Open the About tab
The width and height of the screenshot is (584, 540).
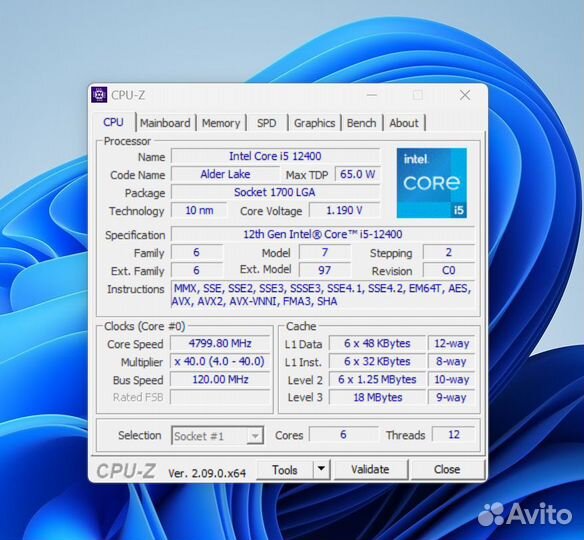pyautogui.click(x=404, y=123)
